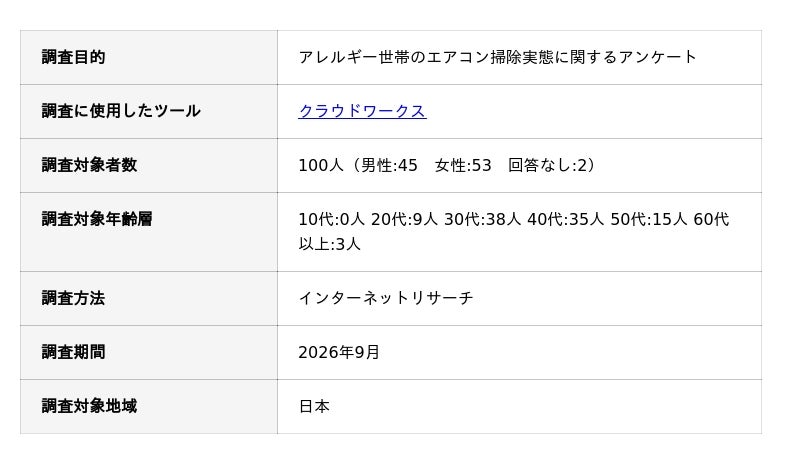Click the 50代:15人 age entry
This screenshot has width=800, height=464.
click(649, 219)
